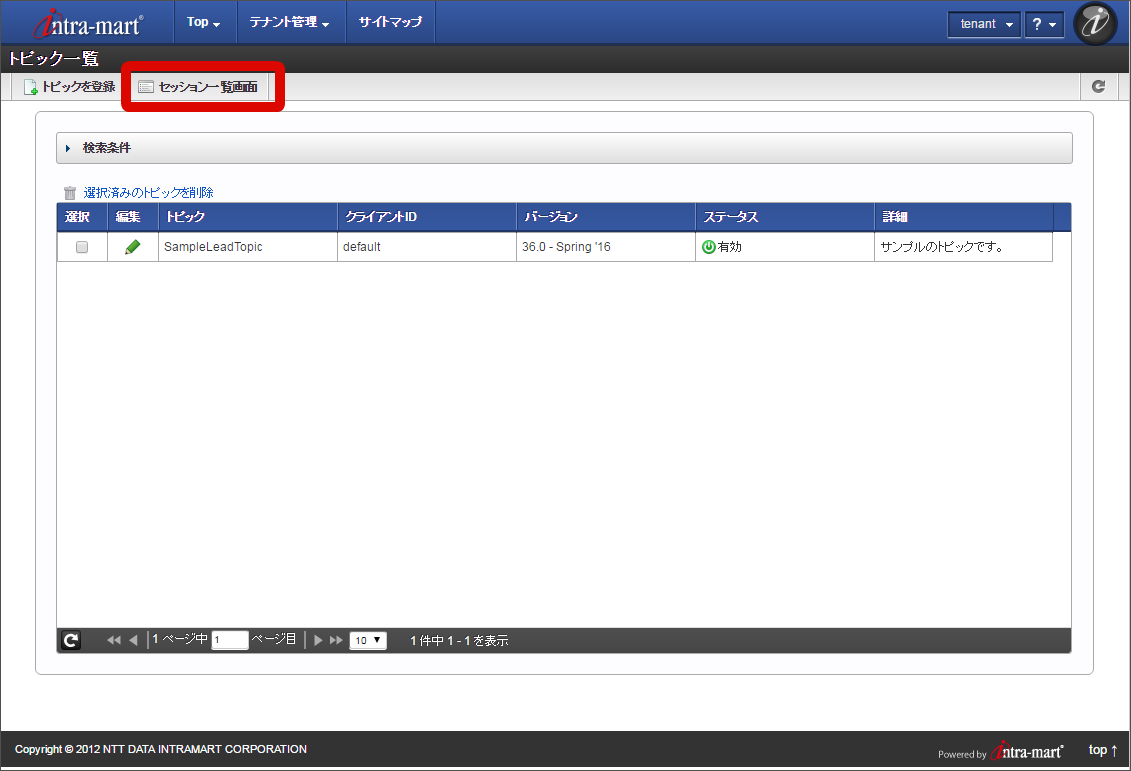1131x771 pixels.
Task: Open the テナント管理 menu
Action: tap(290, 21)
